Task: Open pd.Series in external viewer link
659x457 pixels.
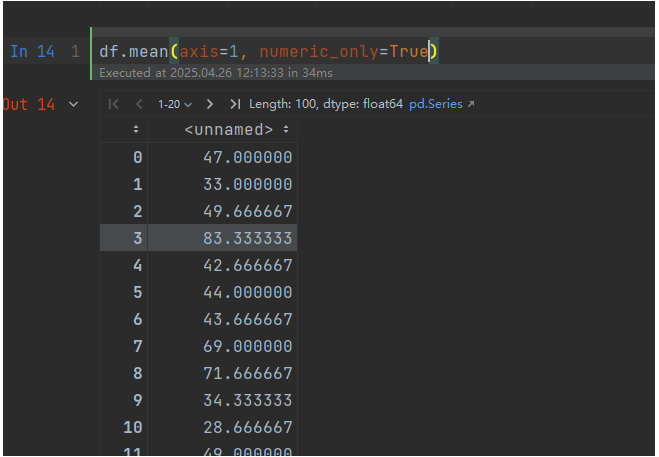Action: pyautogui.click(x=441, y=104)
